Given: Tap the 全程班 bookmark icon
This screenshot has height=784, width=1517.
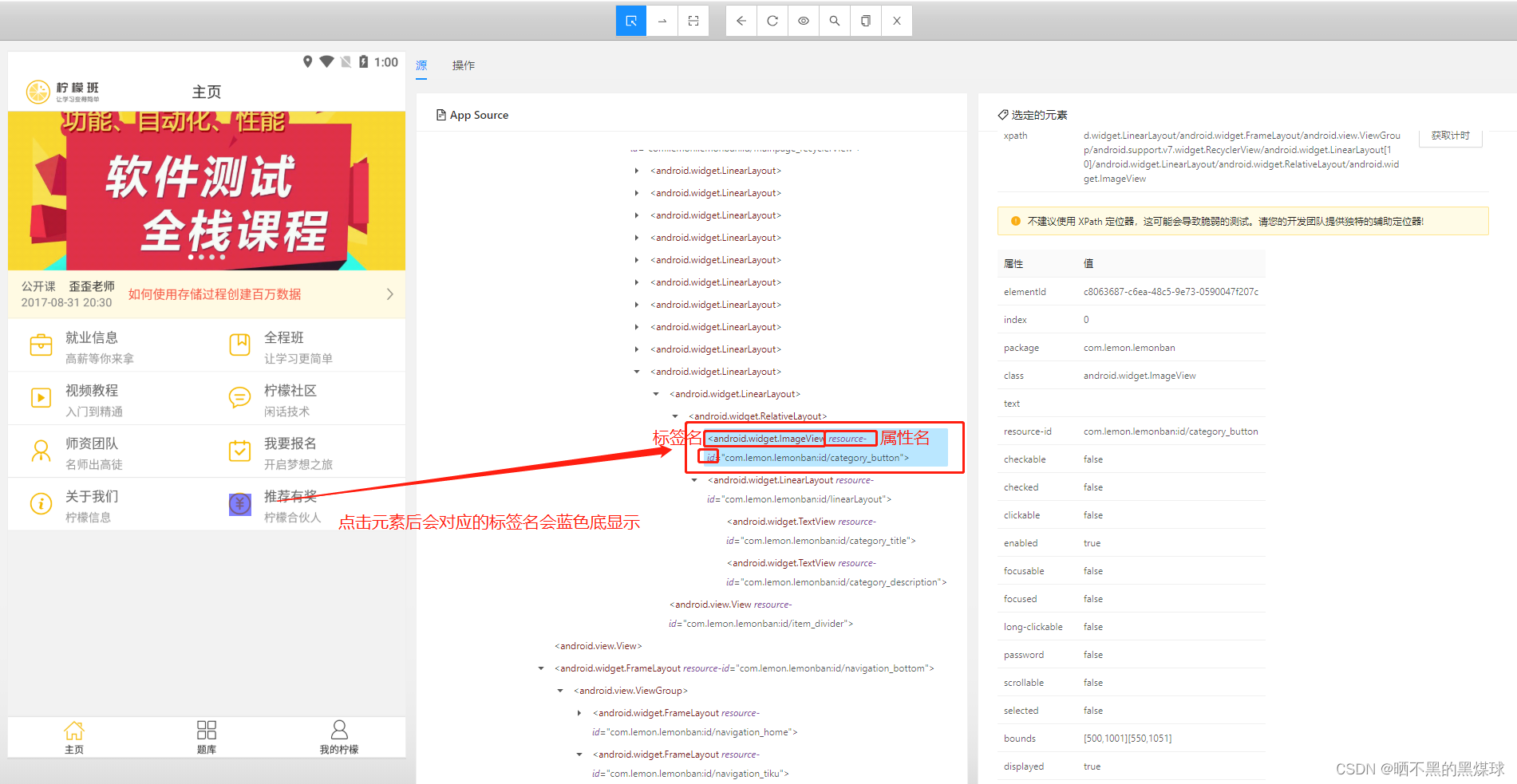Looking at the screenshot, I should coord(239,345).
